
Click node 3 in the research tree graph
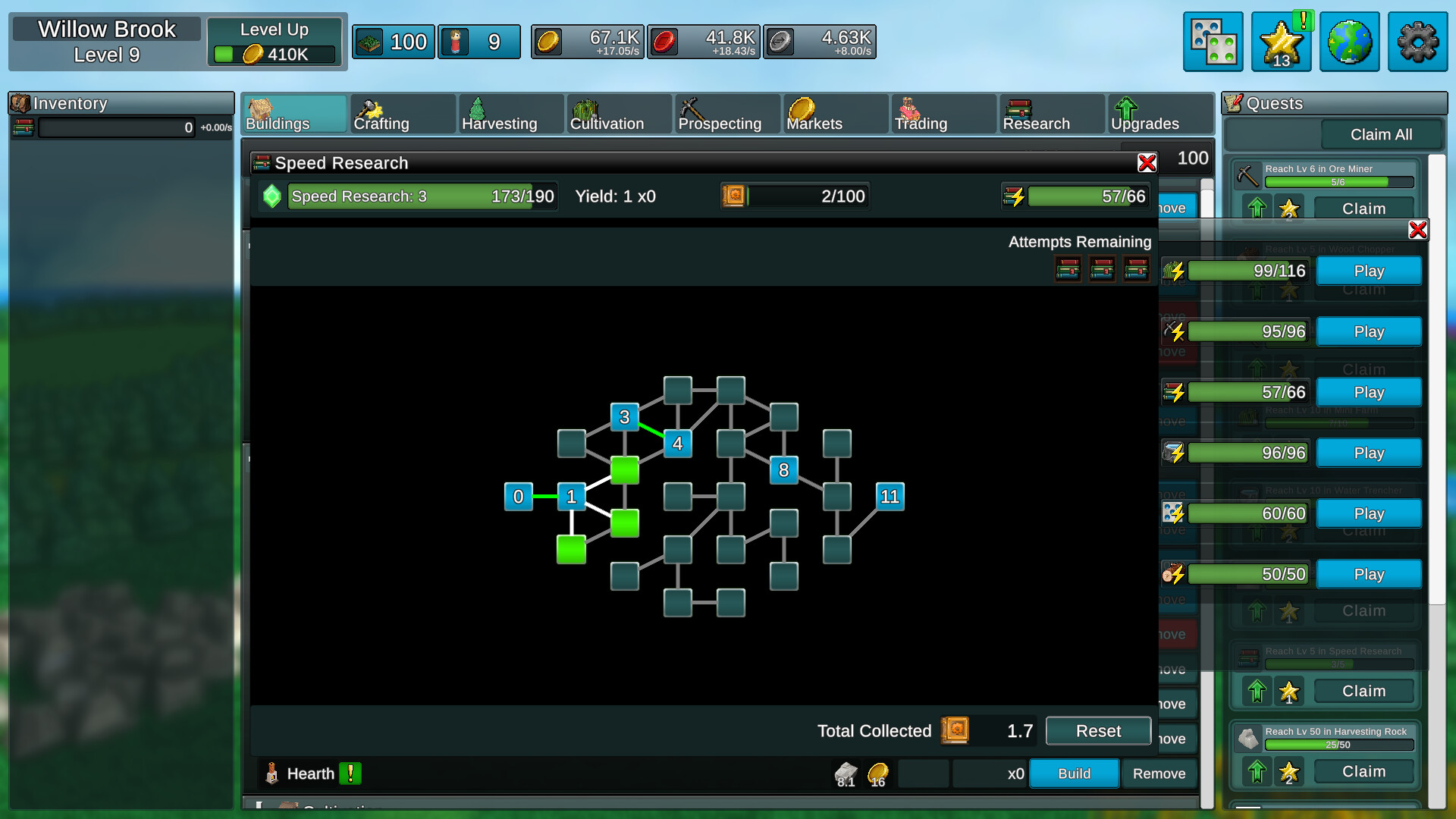[x=624, y=416]
